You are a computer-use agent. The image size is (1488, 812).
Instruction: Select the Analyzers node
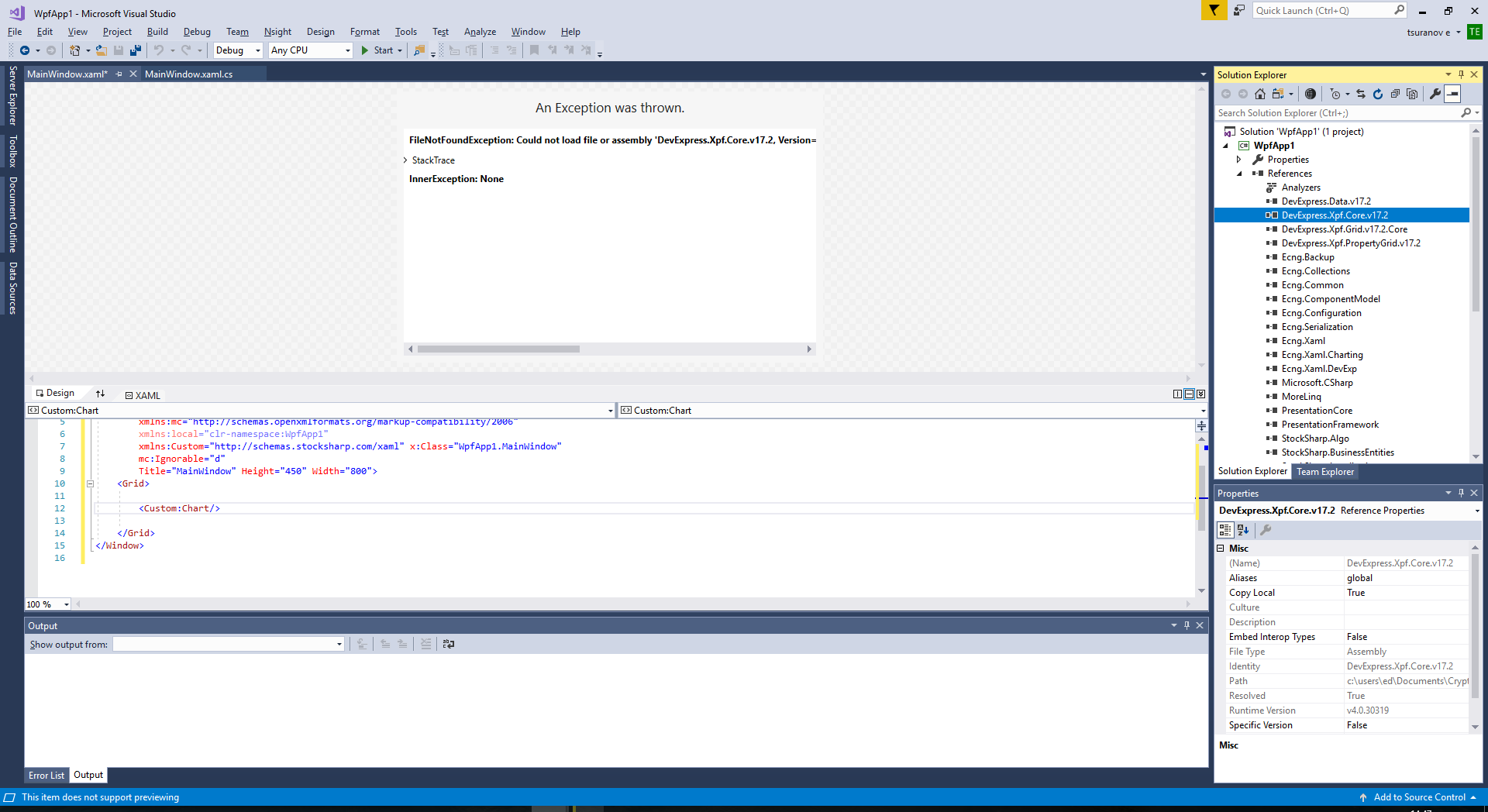click(x=1300, y=188)
